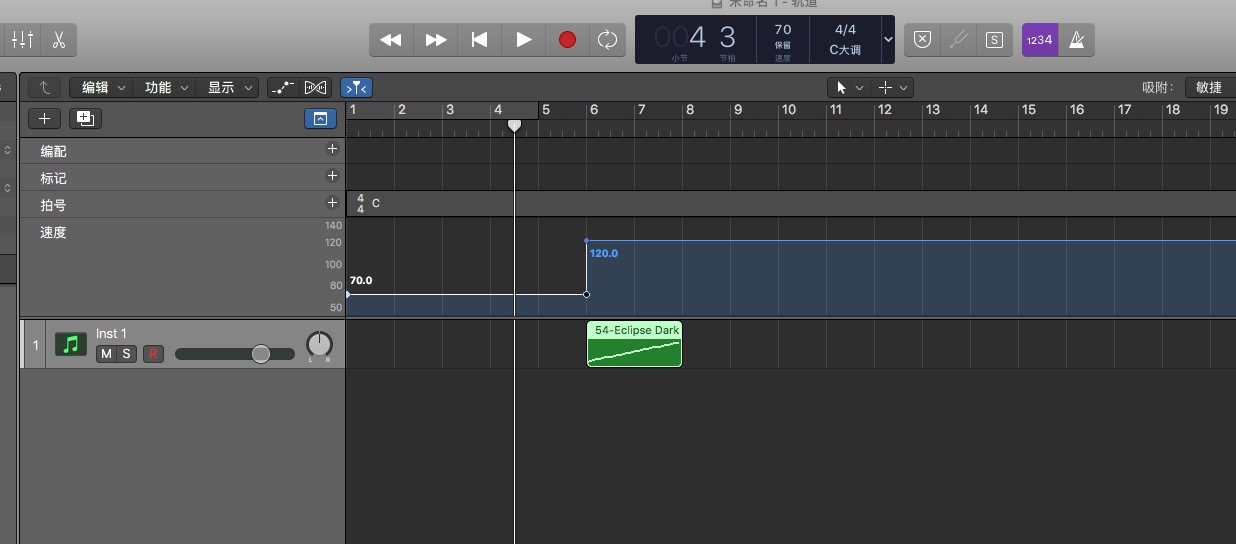Click the 4/4 C signature entry in the signature track

pyautogui.click(x=368, y=203)
